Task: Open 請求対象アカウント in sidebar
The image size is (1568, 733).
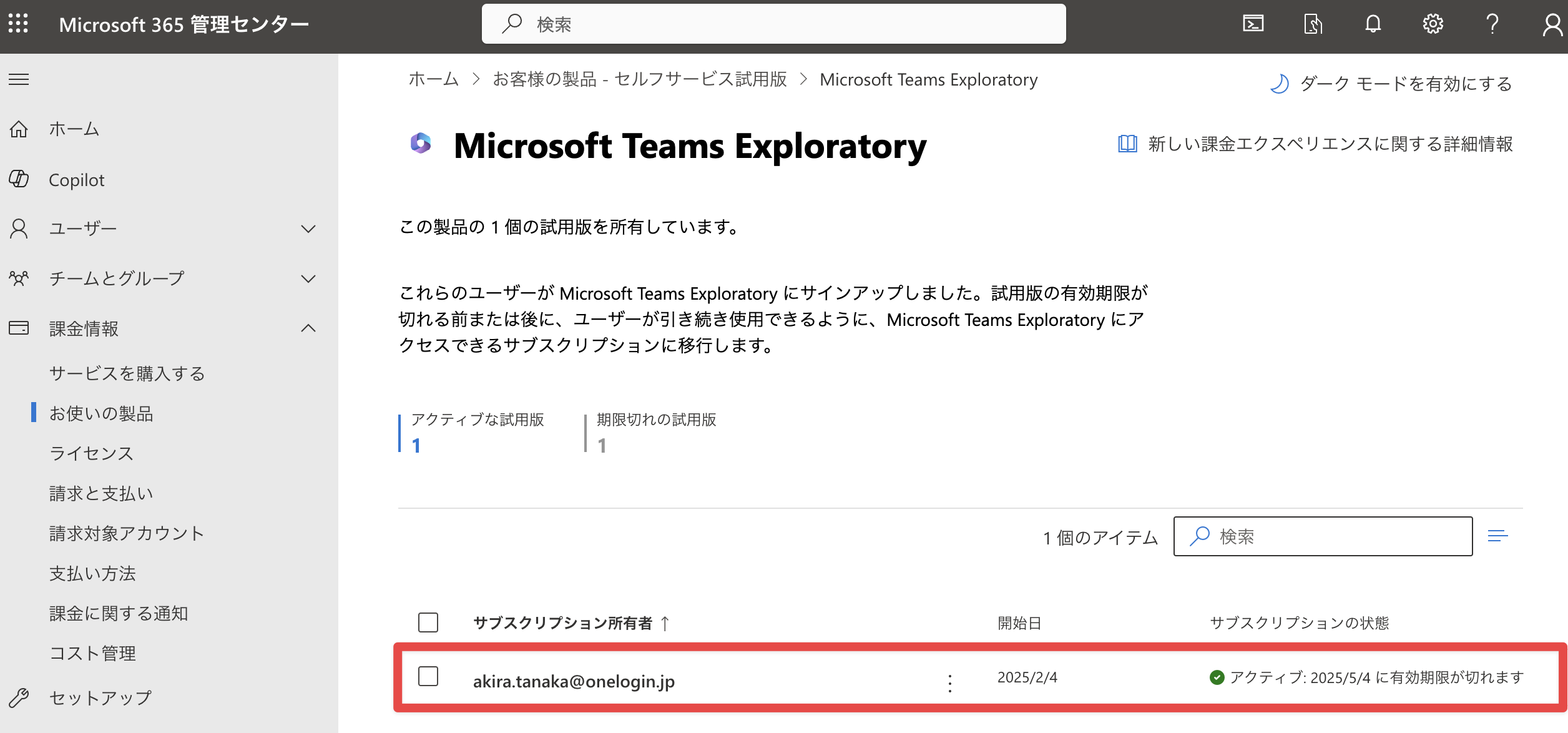Action: [127, 533]
